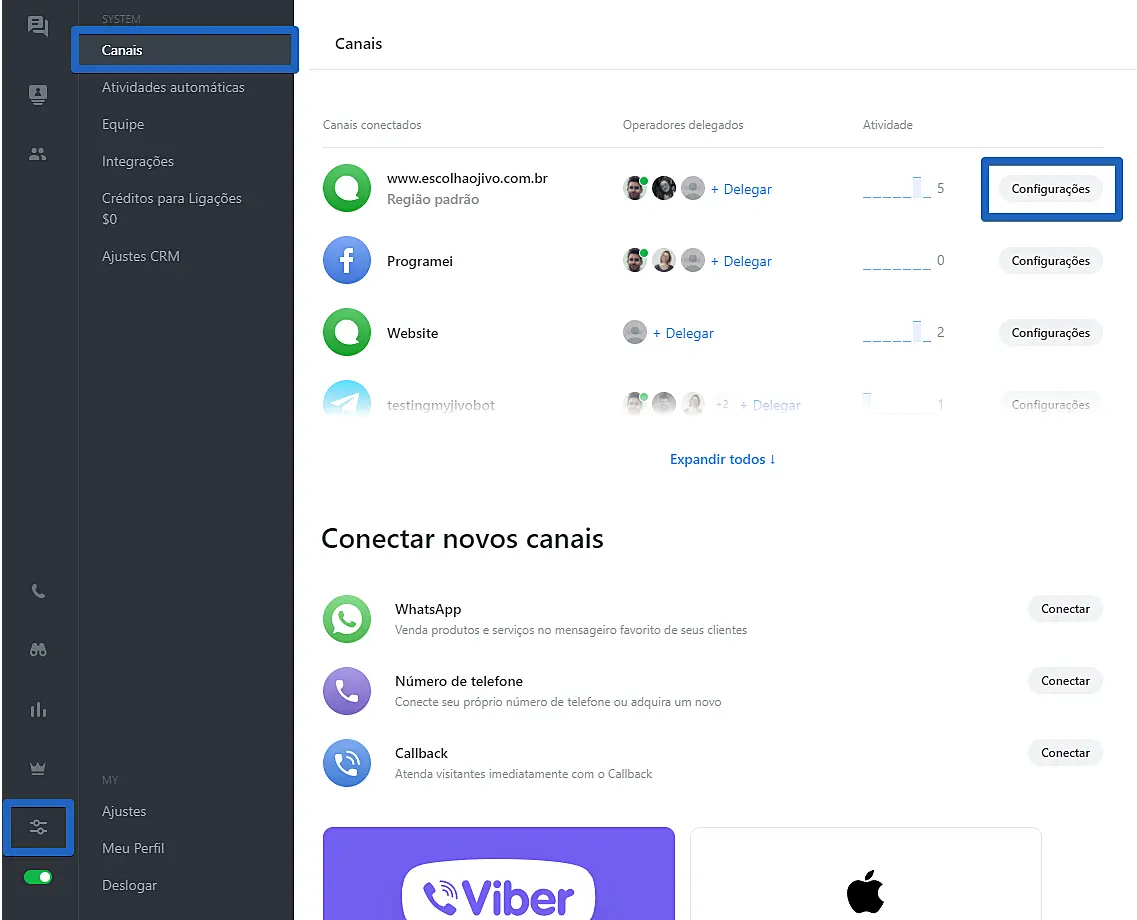Click the +2 more operators indicator

click(x=722, y=404)
